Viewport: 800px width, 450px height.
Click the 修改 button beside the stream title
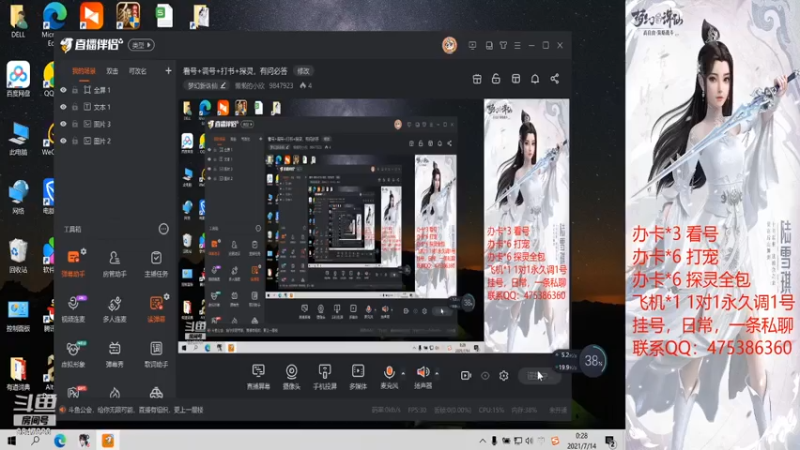click(x=304, y=71)
